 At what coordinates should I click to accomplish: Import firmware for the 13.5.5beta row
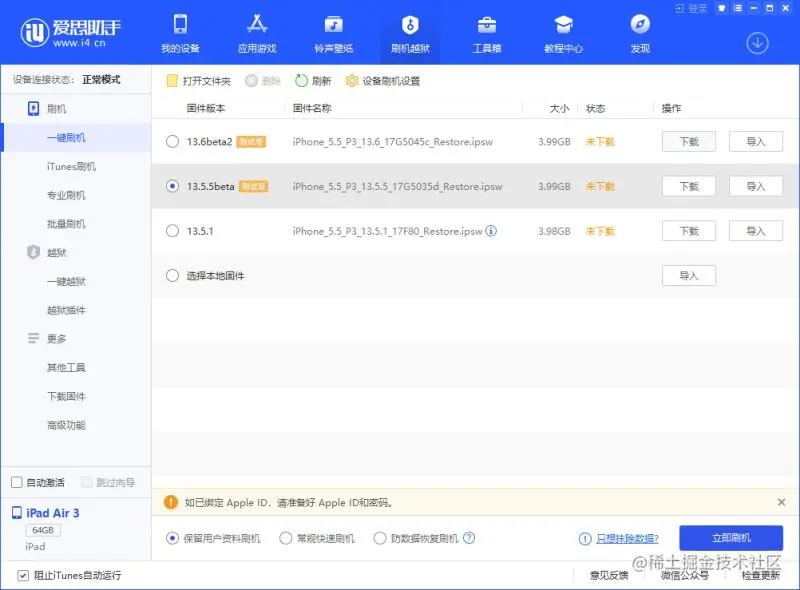tap(756, 186)
